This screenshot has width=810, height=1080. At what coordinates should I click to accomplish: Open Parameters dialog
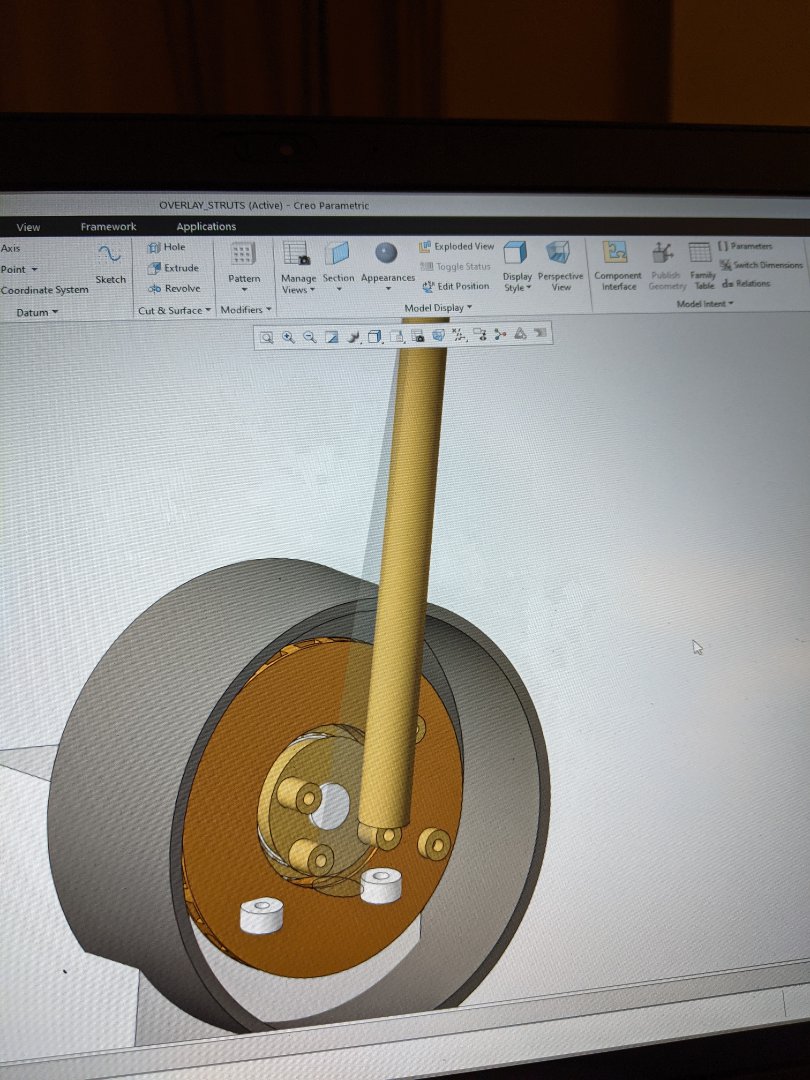click(745, 246)
